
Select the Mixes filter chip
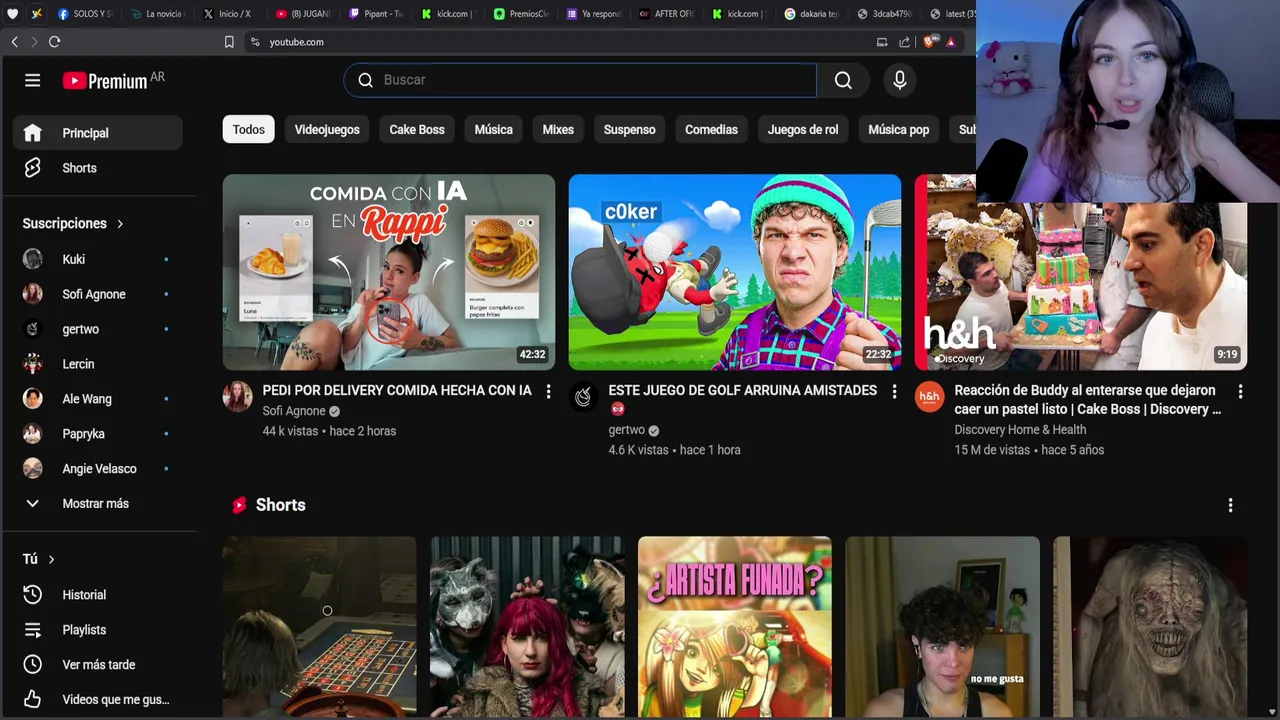[558, 130]
